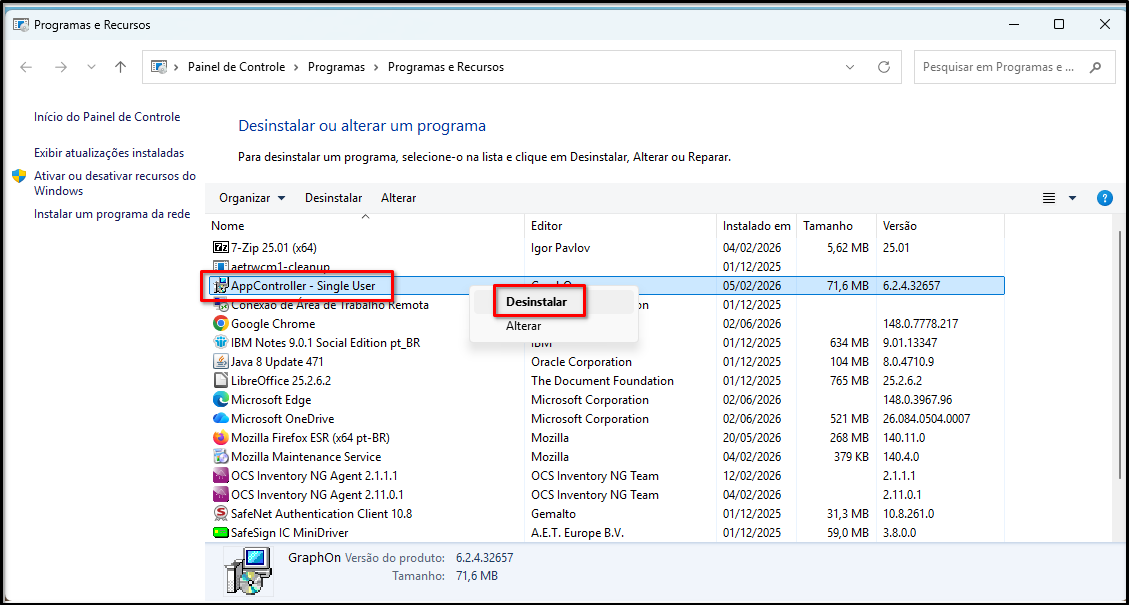Click The Document Foundation publisher cell
The image size is (1129, 605).
(x=602, y=381)
